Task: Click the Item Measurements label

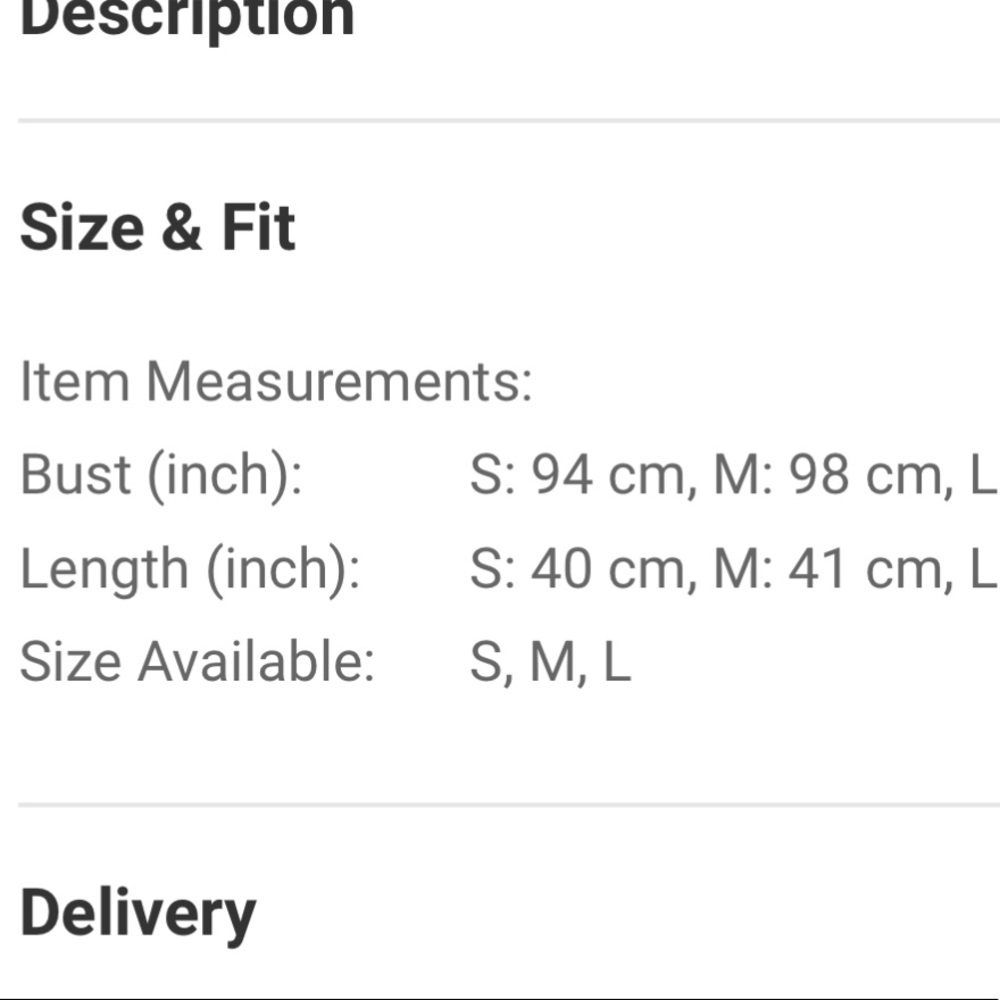Action: [276, 381]
